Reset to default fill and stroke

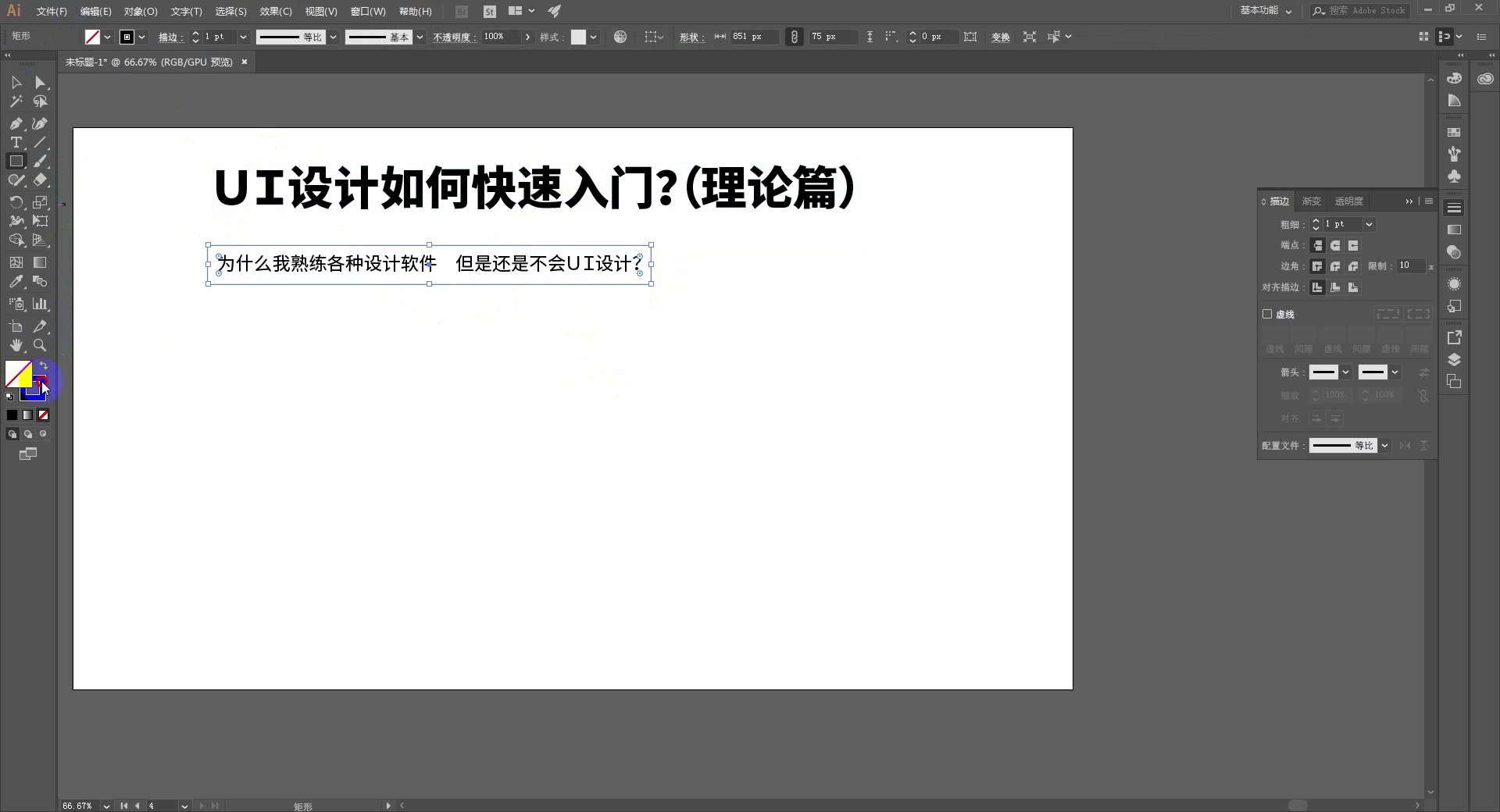(x=9, y=397)
